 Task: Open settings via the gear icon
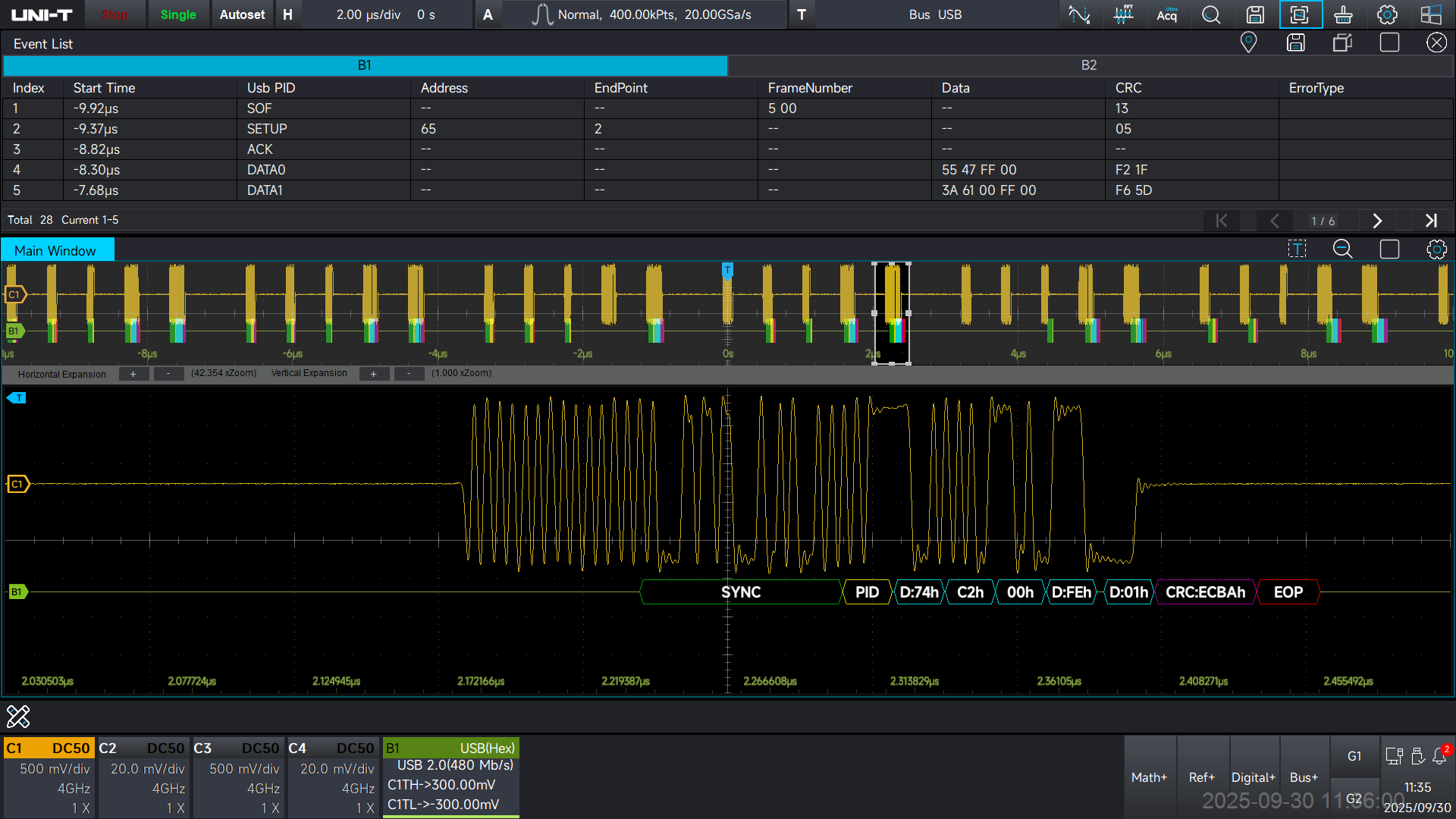1387,14
